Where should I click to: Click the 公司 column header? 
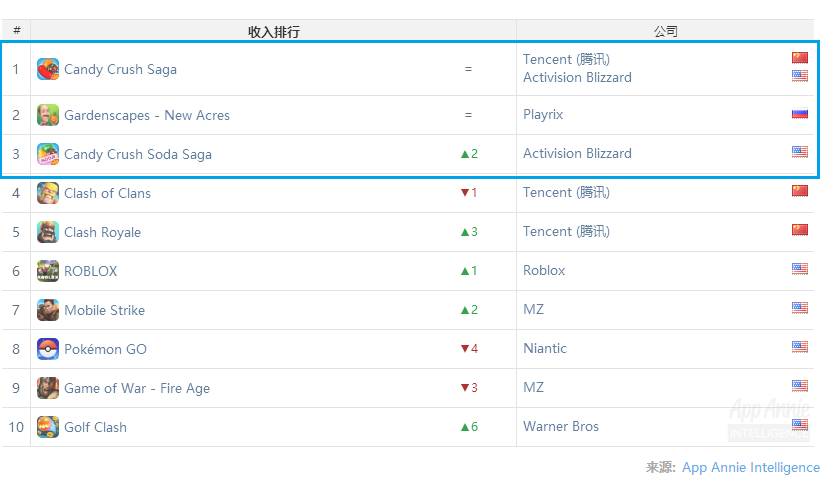coord(666,32)
